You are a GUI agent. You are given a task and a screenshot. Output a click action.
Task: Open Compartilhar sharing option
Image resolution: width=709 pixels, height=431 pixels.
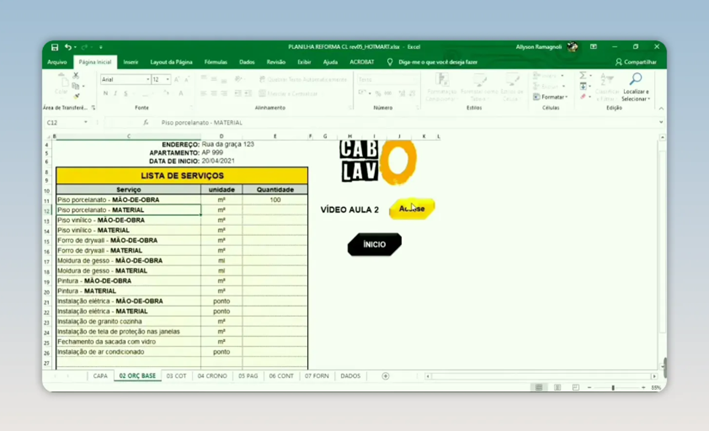coord(636,62)
